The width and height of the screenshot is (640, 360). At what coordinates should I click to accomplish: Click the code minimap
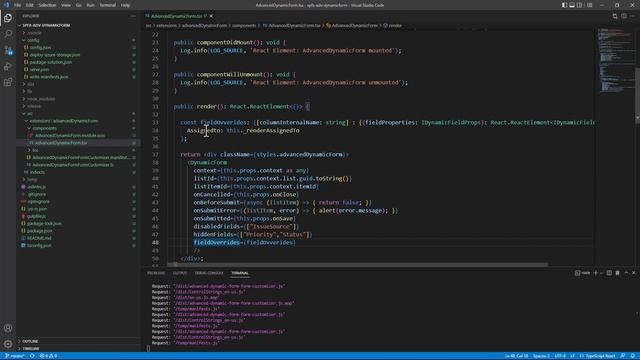615,61
